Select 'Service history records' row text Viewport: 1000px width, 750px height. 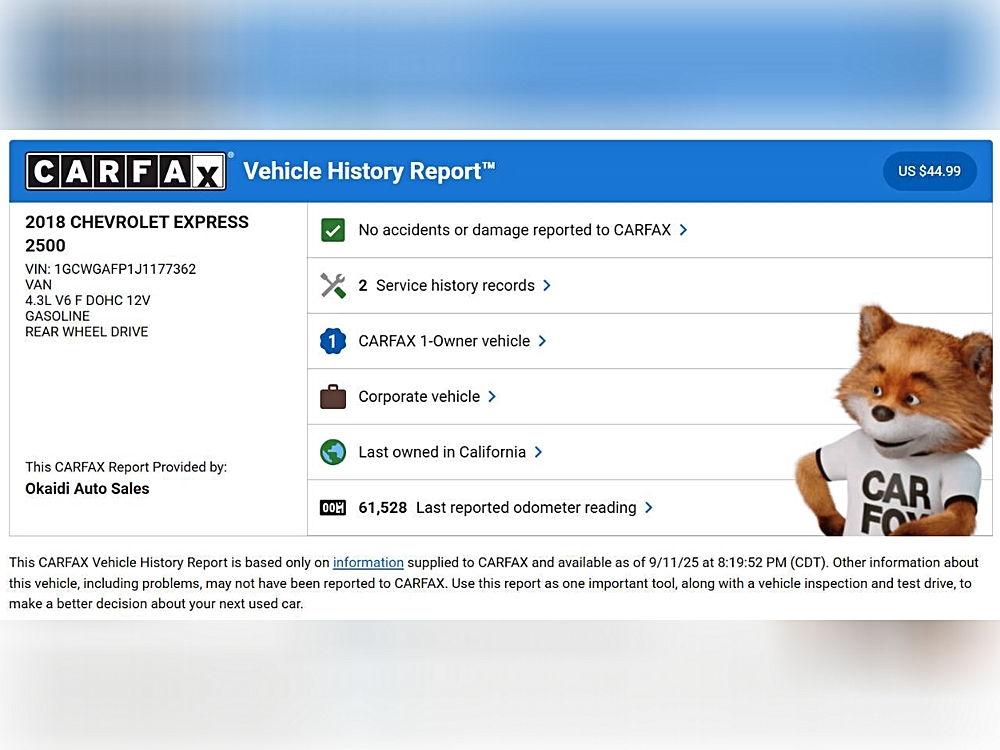coord(455,285)
